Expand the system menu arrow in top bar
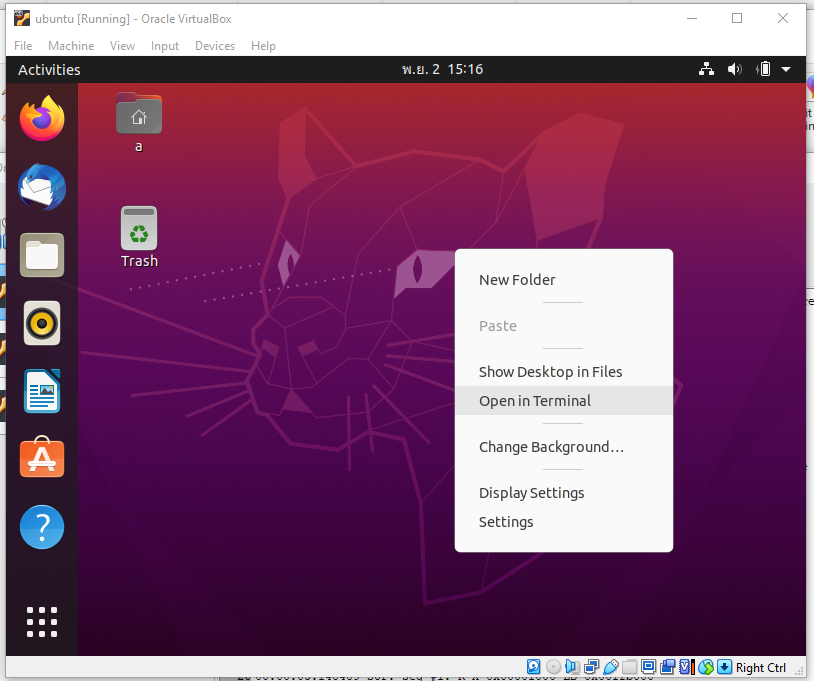 pyautogui.click(x=786, y=69)
